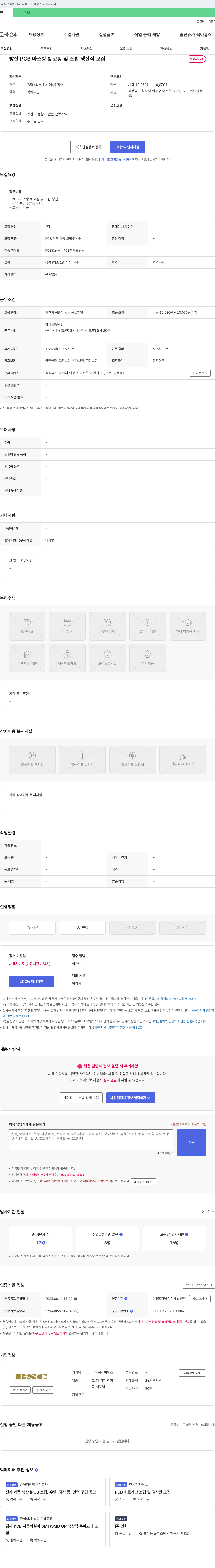Jump to the 우대사항 section tab

[86, 49]
